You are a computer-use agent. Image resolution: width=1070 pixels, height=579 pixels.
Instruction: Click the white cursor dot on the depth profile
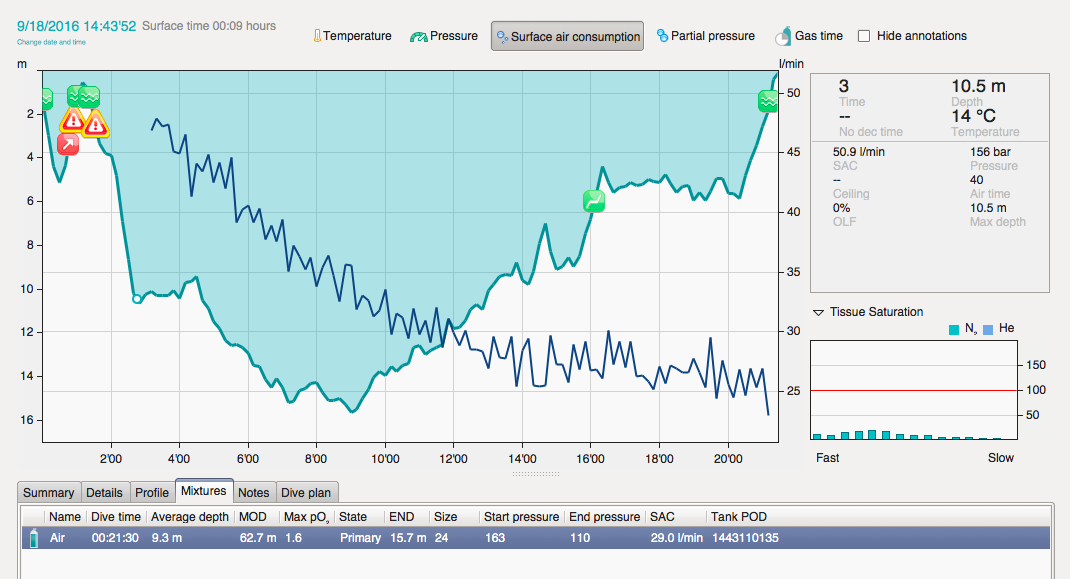pos(136,299)
